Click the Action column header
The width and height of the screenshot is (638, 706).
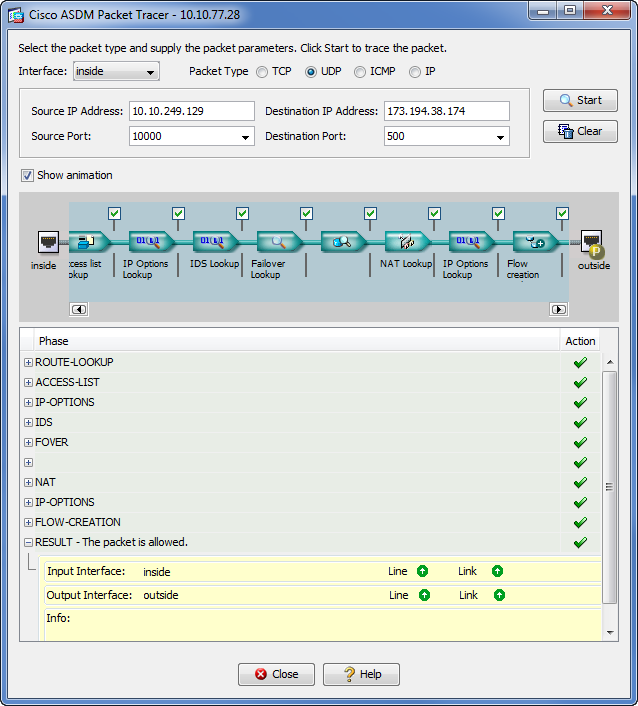tap(580, 341)
